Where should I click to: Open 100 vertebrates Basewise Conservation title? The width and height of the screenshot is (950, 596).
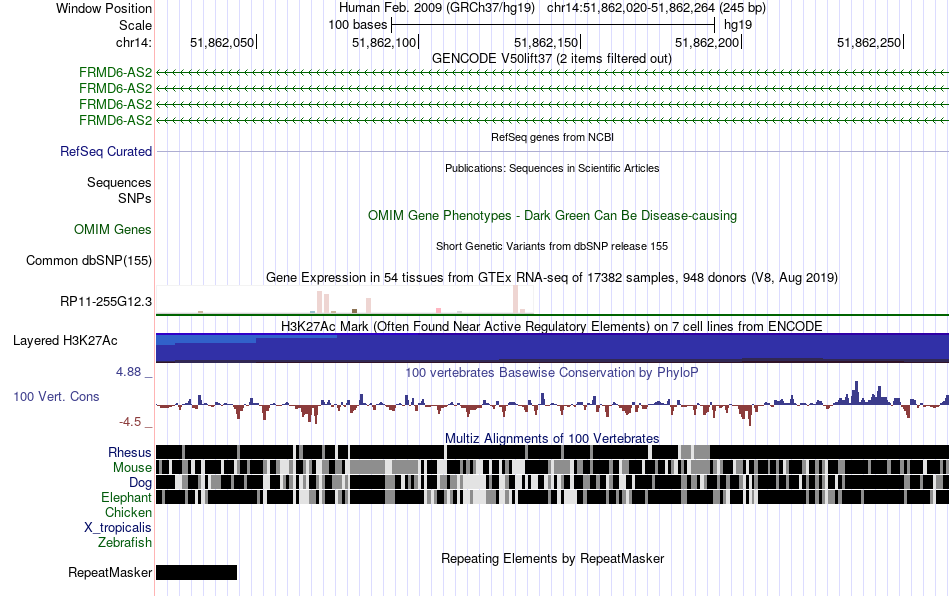coord(552,372)
